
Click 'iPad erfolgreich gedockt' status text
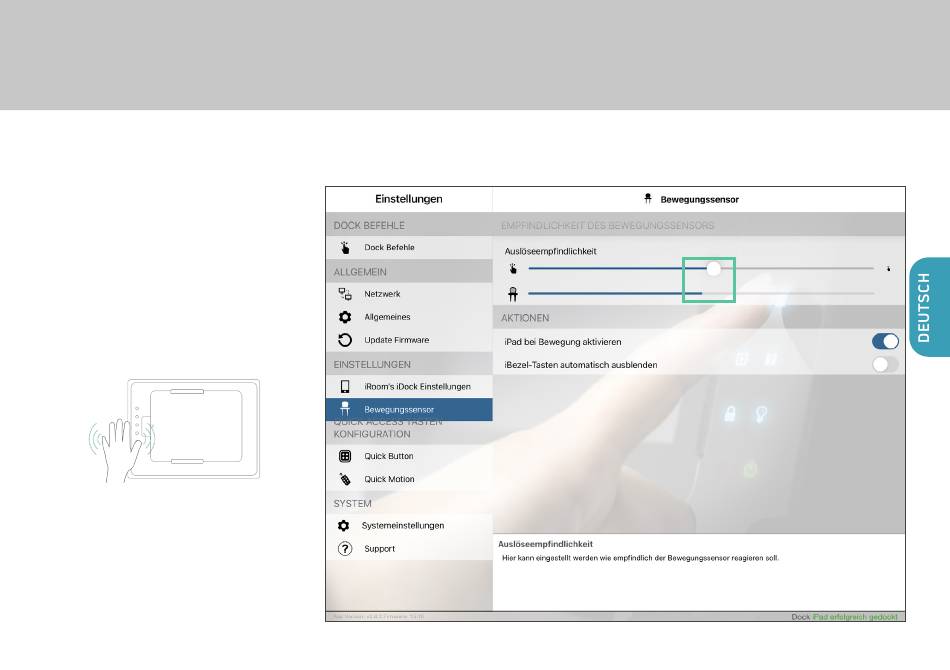click(x=855, y=617)
